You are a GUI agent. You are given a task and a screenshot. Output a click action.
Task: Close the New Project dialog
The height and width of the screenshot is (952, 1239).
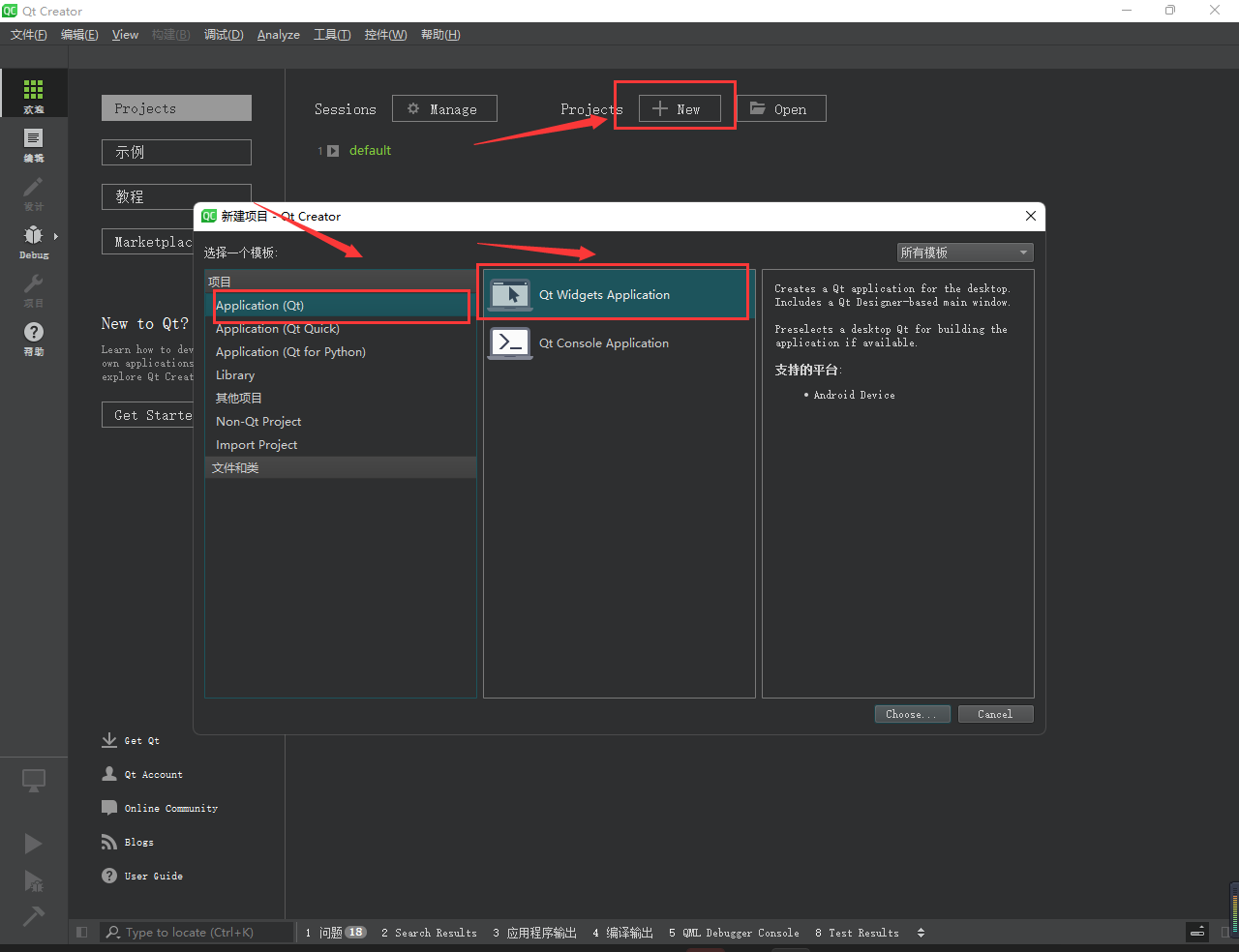tap(1031, 216)
